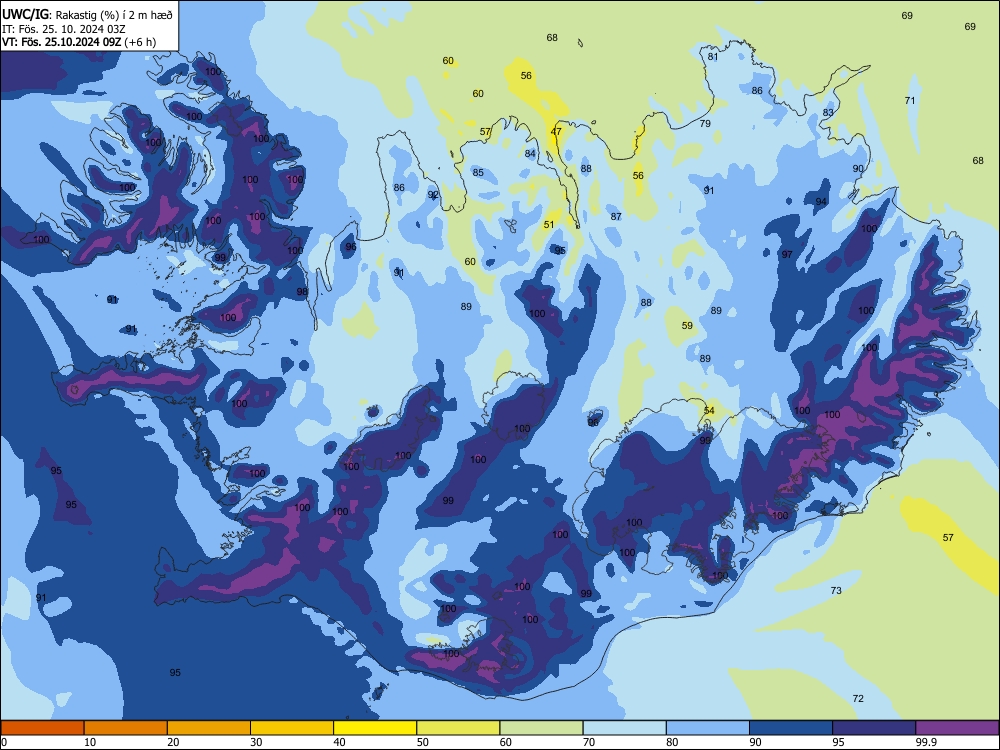Click the humidity value '47' on the map
The image size is (1000, 750).
click(x=556, y=132)
